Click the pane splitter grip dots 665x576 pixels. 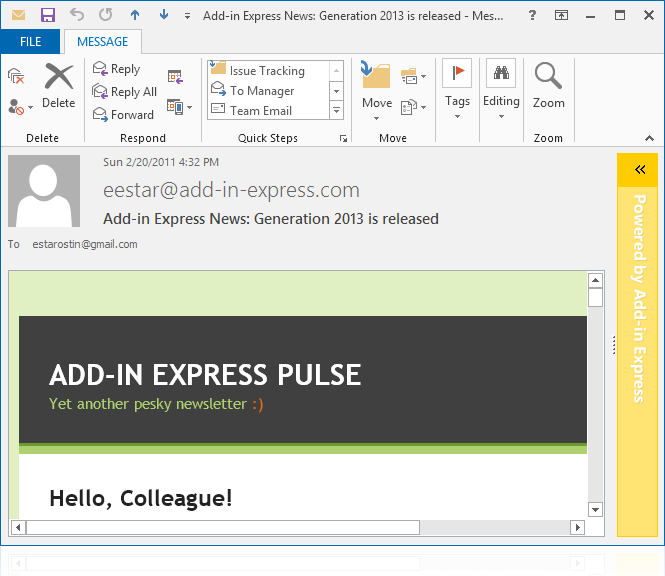click(x=614, y=345)
